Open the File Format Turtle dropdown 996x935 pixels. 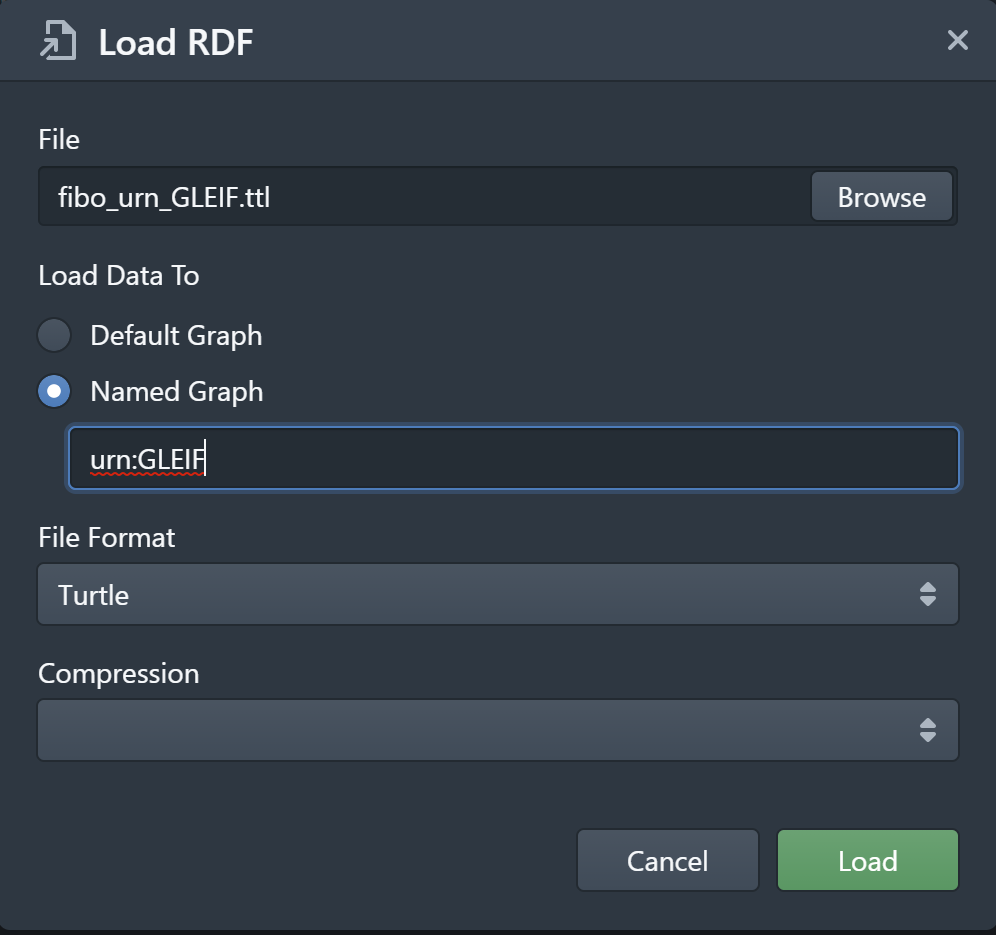click(497, 595)
